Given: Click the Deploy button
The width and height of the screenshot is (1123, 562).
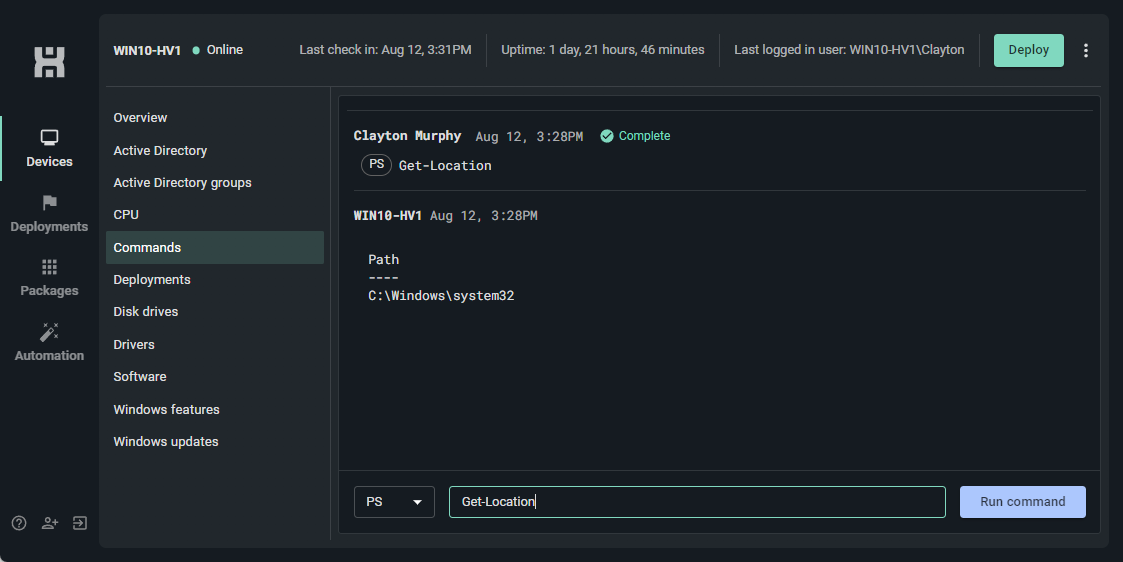Looking at the screenshot, I should click(x=1028, y=50).
